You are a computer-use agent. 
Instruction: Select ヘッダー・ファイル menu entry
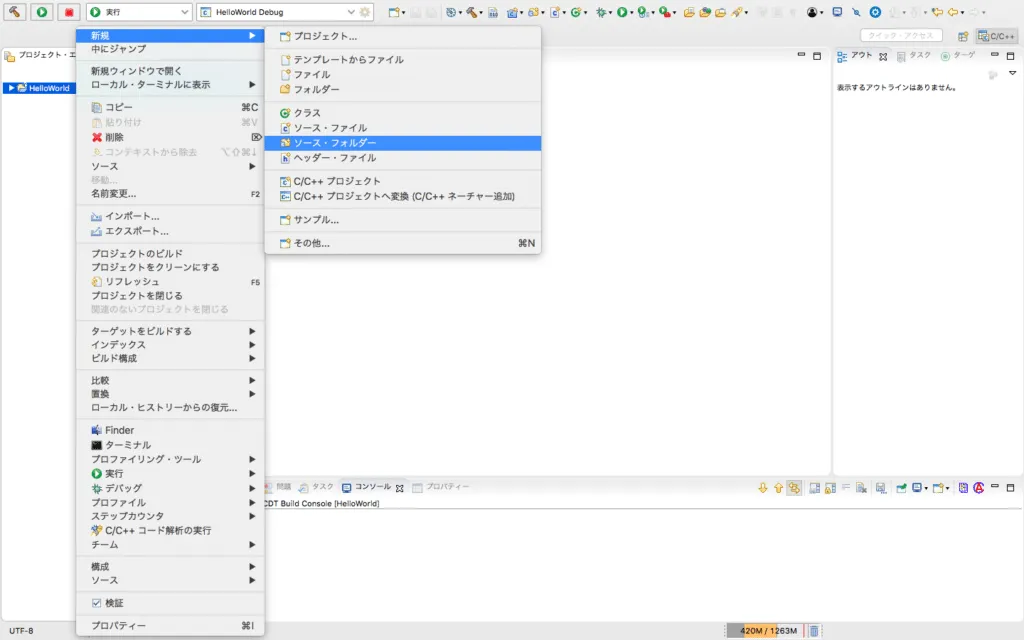tap(403, 158)
